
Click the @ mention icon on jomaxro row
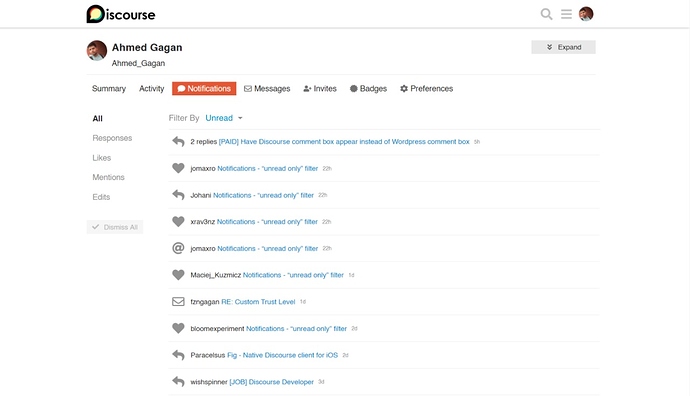[x=178, y=248]
